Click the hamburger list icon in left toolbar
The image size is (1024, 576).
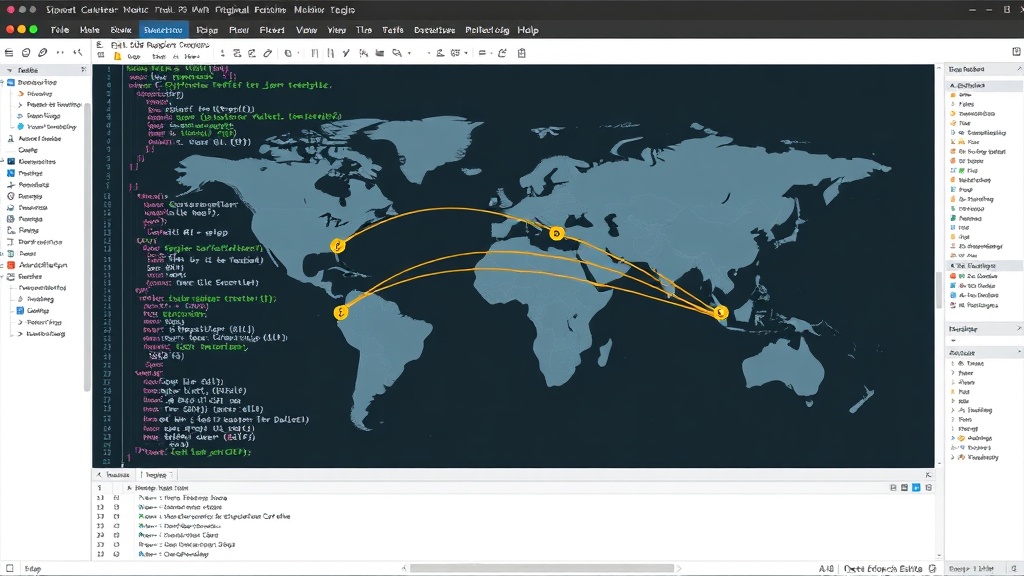coord(9,53)
